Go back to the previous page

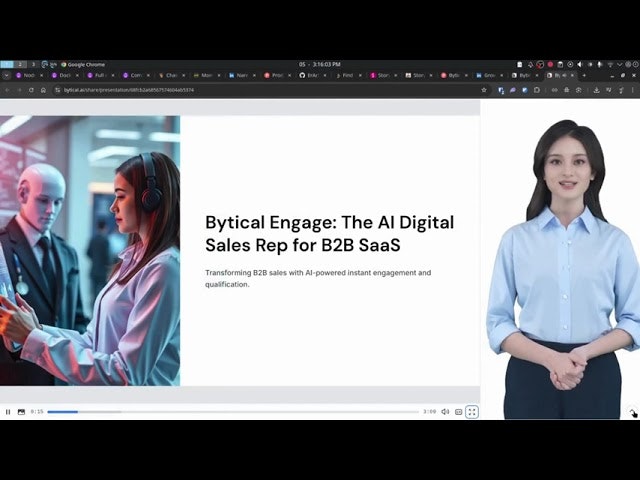click(7, 90)
